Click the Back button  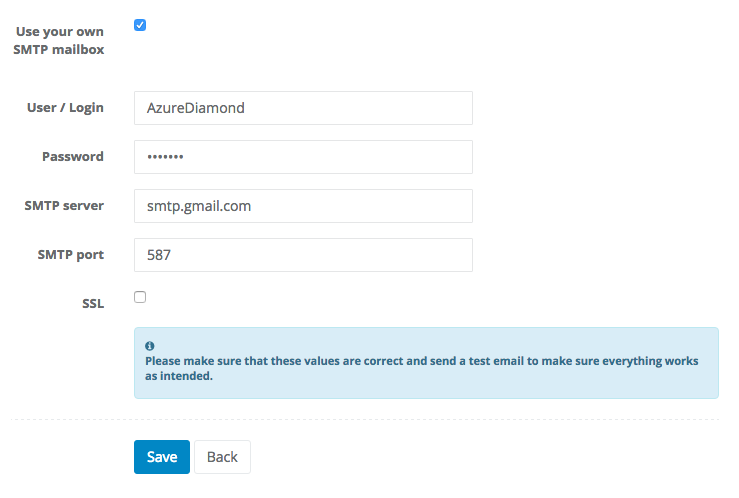pos(222,457)
